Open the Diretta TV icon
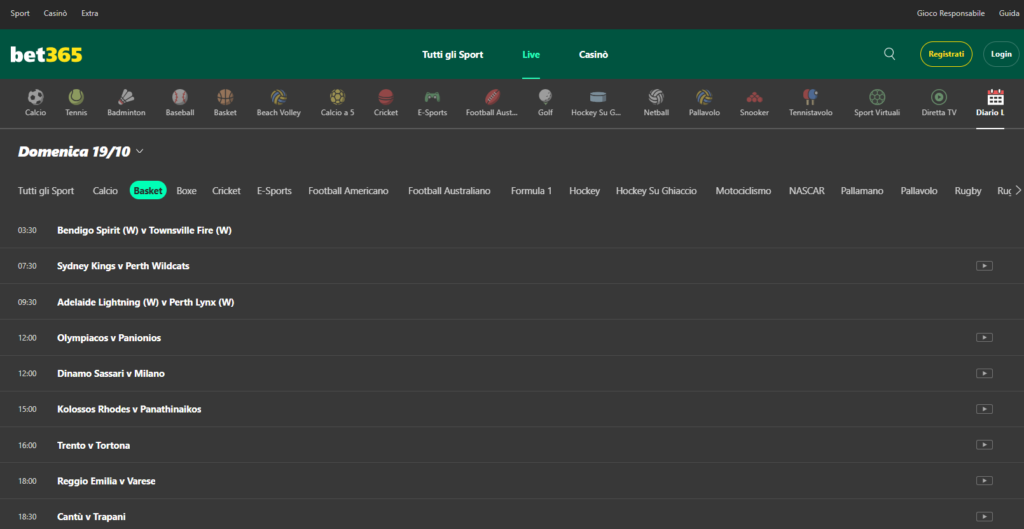This screenshot has width=1024, height=529. coord(939,97)
